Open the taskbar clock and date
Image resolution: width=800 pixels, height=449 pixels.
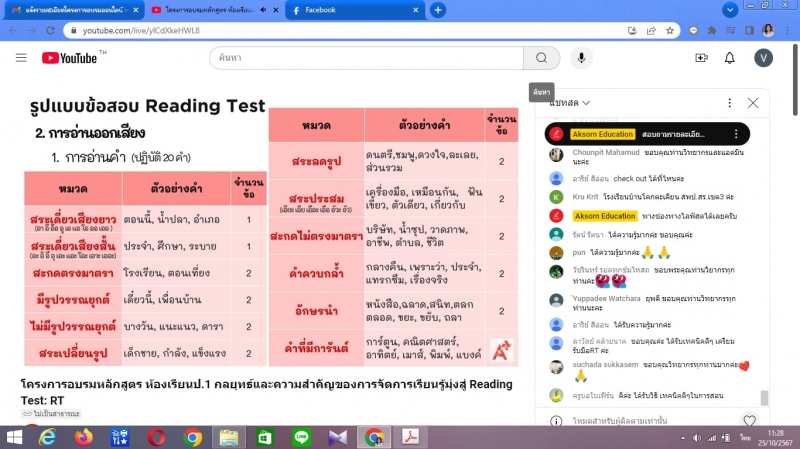(775, 438)
